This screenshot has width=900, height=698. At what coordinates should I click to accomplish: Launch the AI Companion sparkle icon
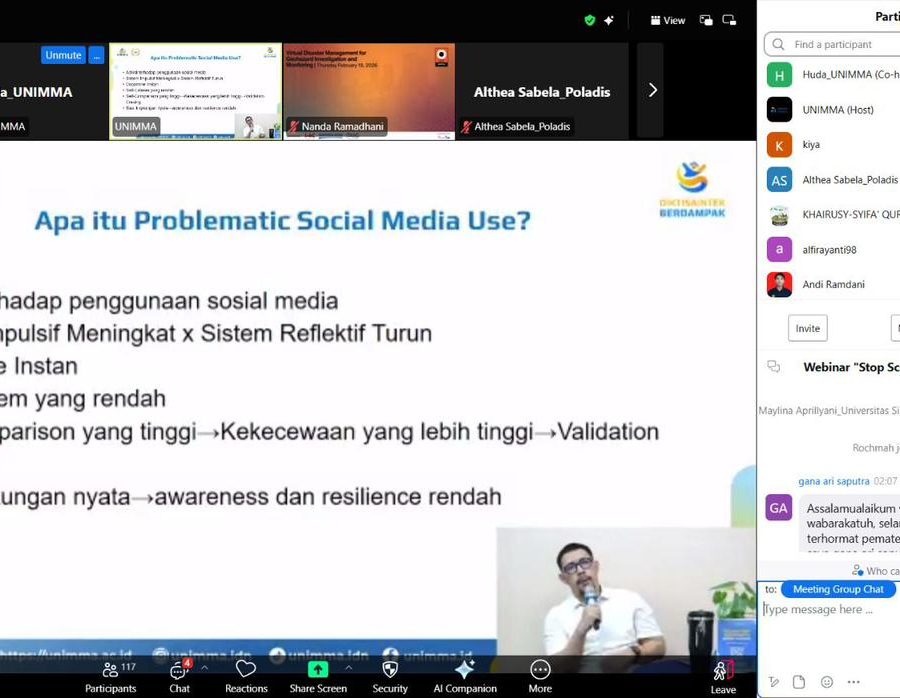coord(464,675)
